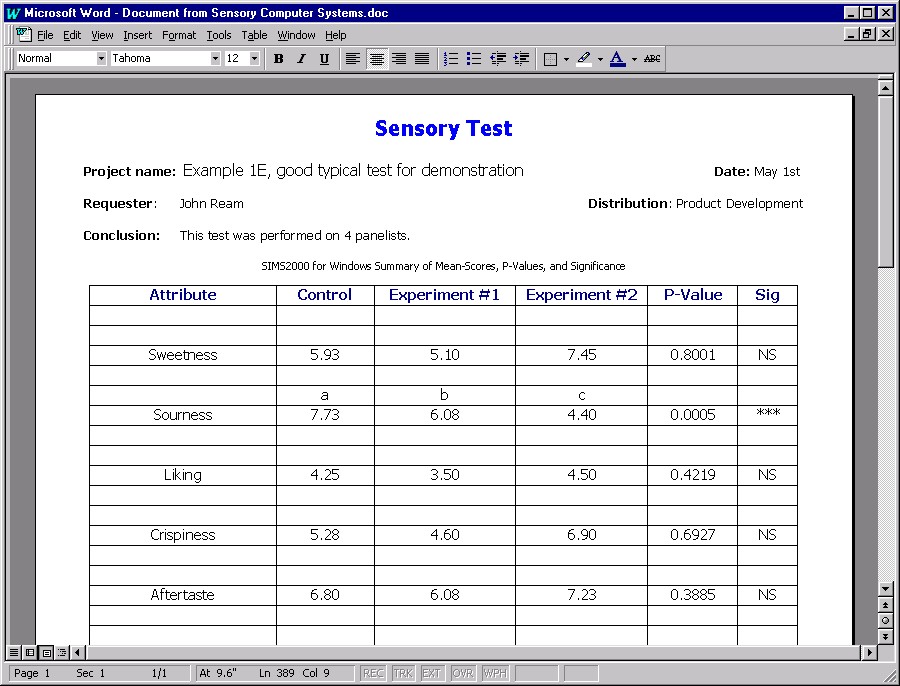The image size is (900, 686).
Task: Toggle bold formatting
Action: coord(279,59)
